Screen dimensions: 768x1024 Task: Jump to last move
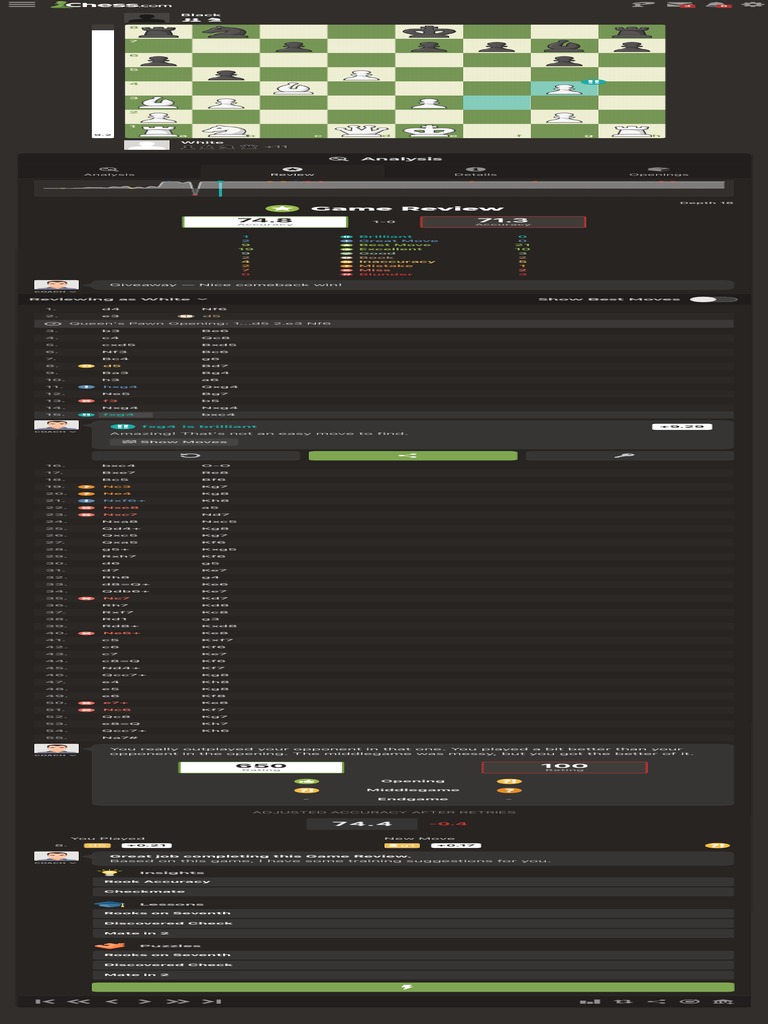(211, 1001)
